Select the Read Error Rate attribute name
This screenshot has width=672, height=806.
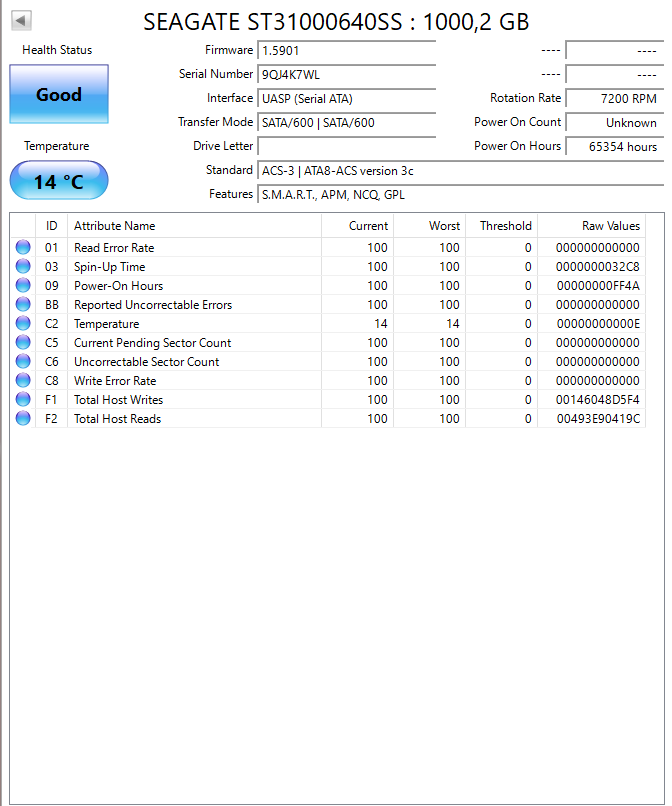coord(114,248)
